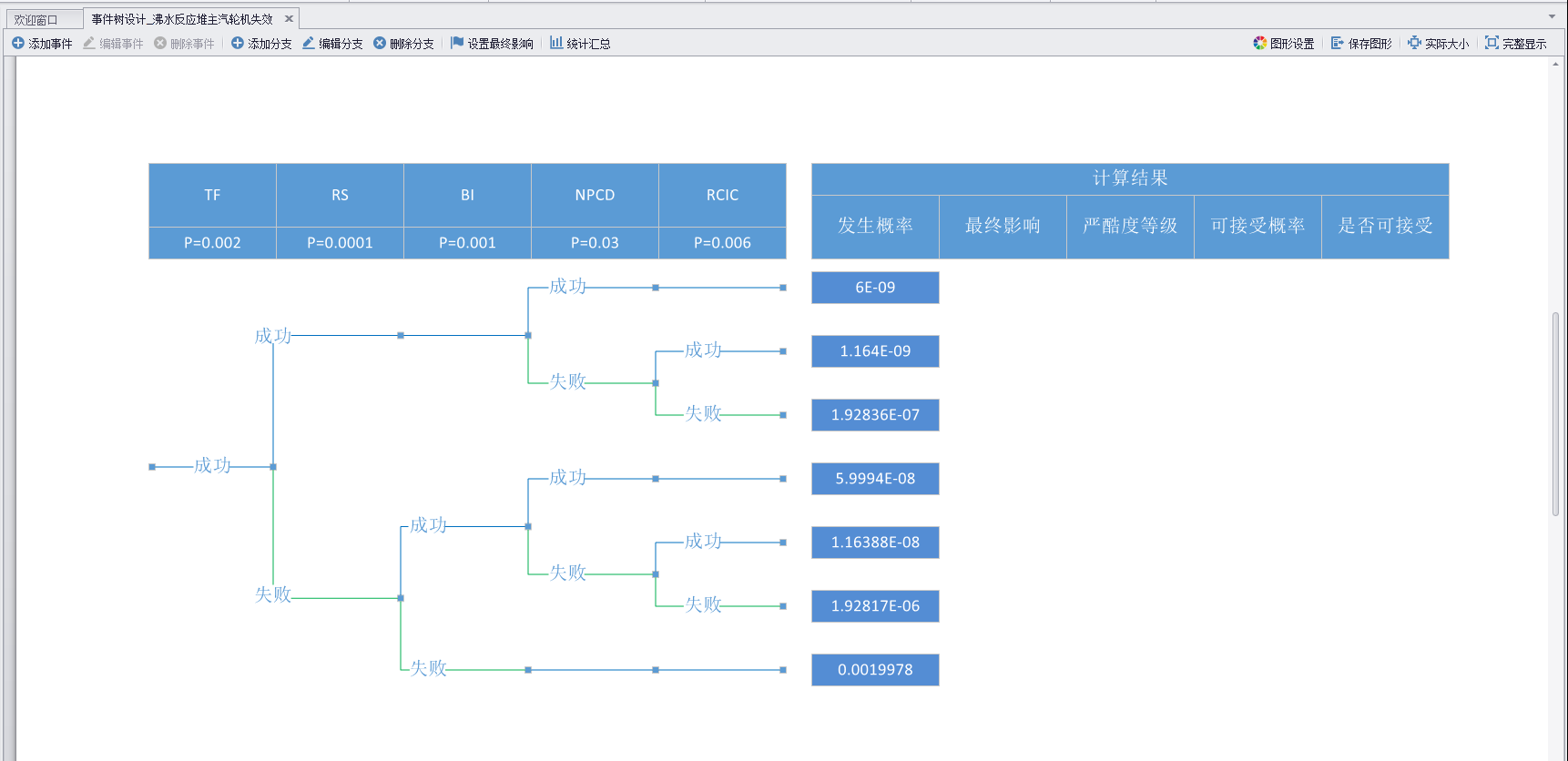Select the 失败 branch leading to 1.92836E-07
This screenshot has height=761, width=1568.
[703, 413]
